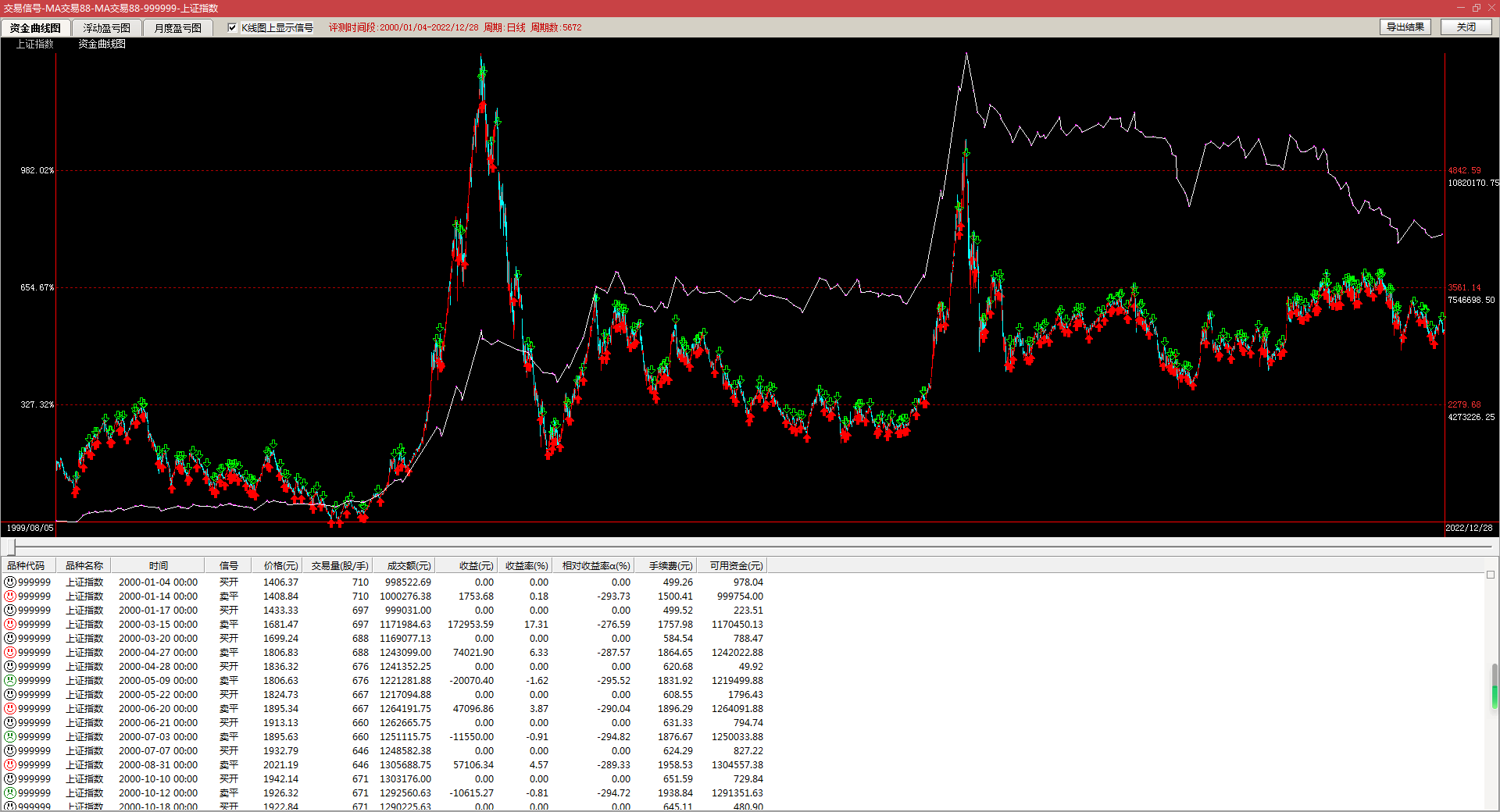
Task: Click the table's vertical scrollbar thumb
Action: tap(1495, 686)
